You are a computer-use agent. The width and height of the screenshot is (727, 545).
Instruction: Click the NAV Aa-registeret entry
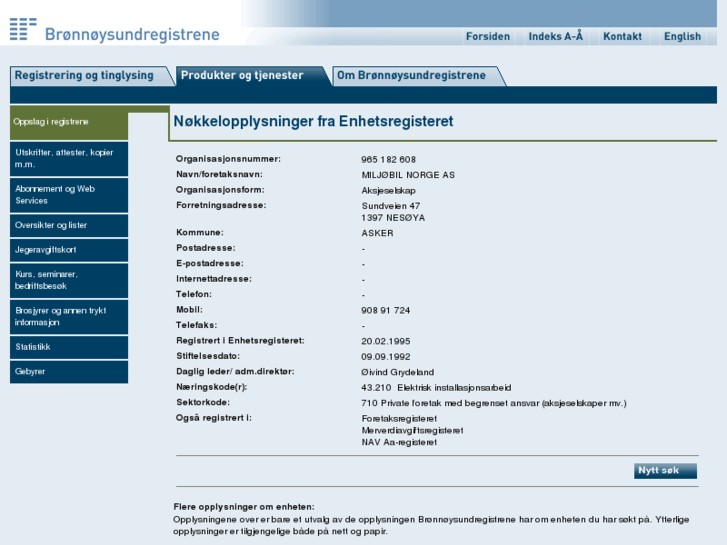tap(399, 442)
